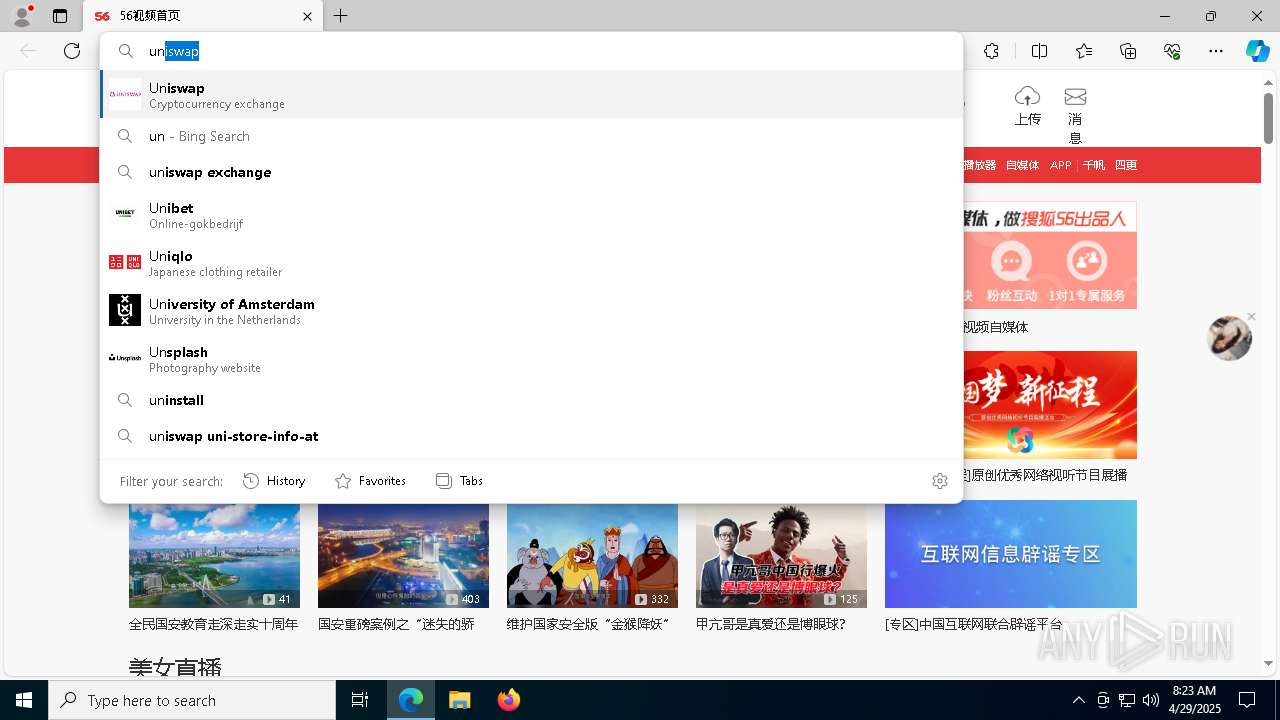Click the page vertical scrollbar thumb
The image size is (1280, 720).
coord(1268,116)
